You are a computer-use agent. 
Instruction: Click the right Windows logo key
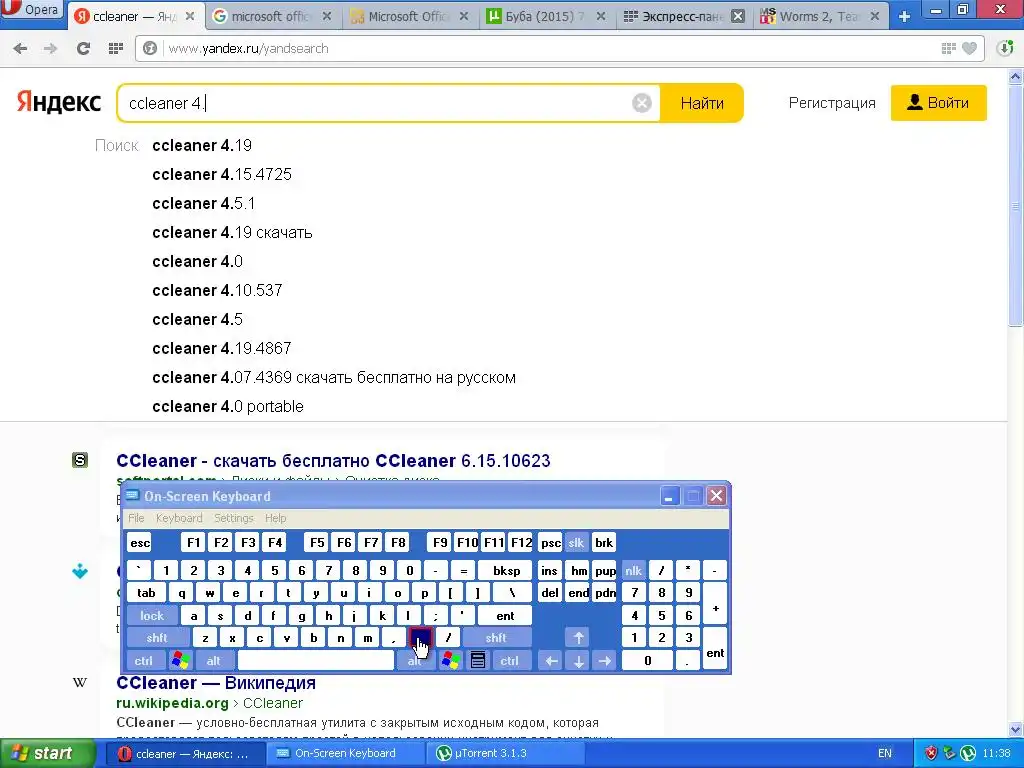click(450, 661)
